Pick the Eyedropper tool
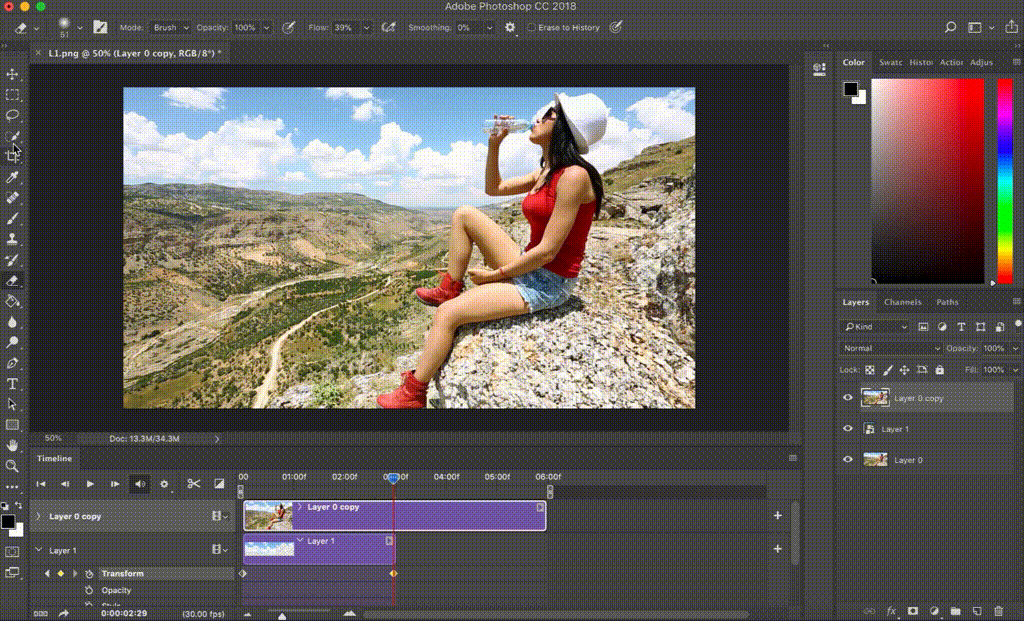1024x621 pixels. (x=12, y=177)
